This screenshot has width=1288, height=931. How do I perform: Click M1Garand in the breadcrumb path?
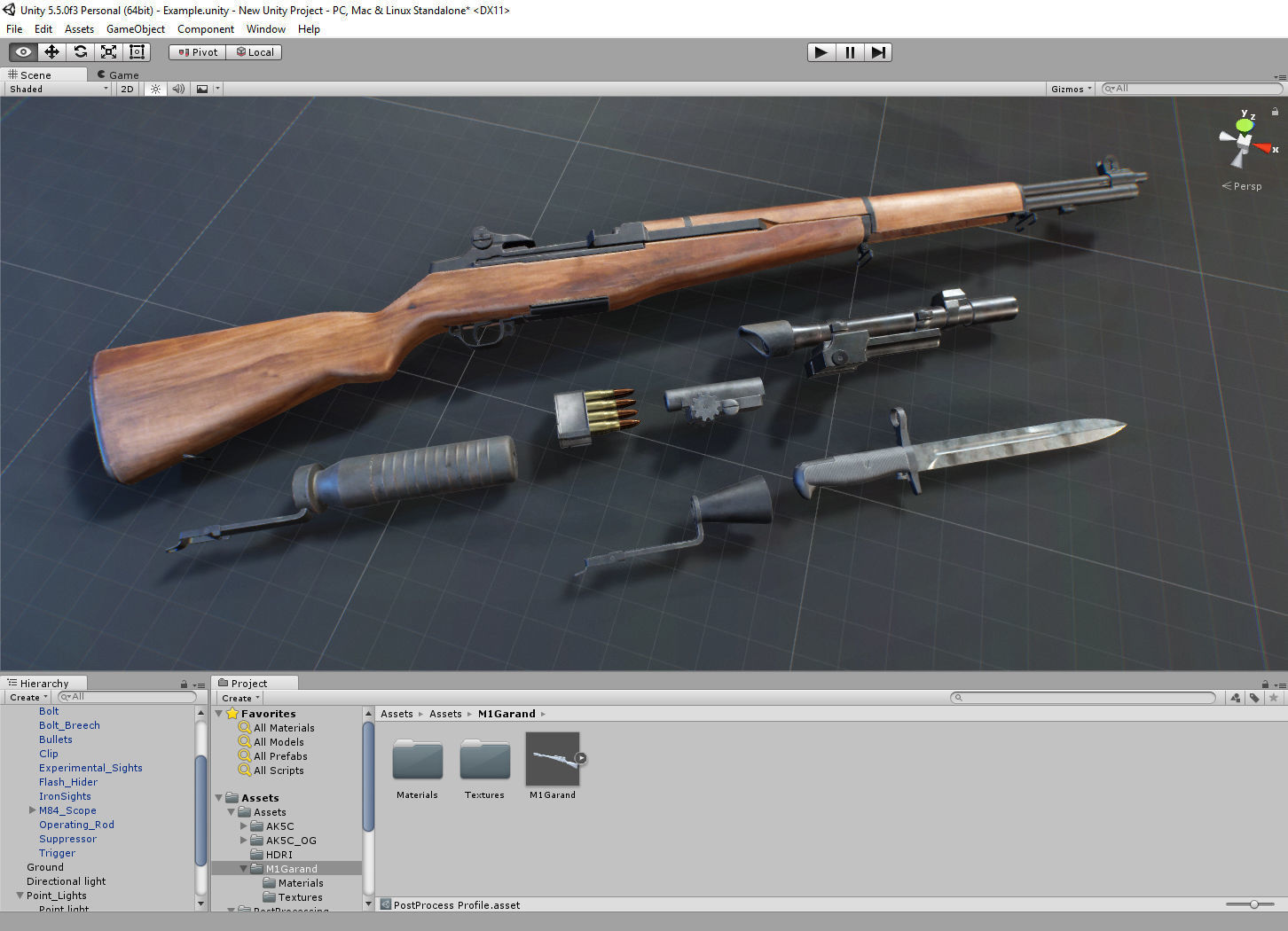(x=507, y=714)
